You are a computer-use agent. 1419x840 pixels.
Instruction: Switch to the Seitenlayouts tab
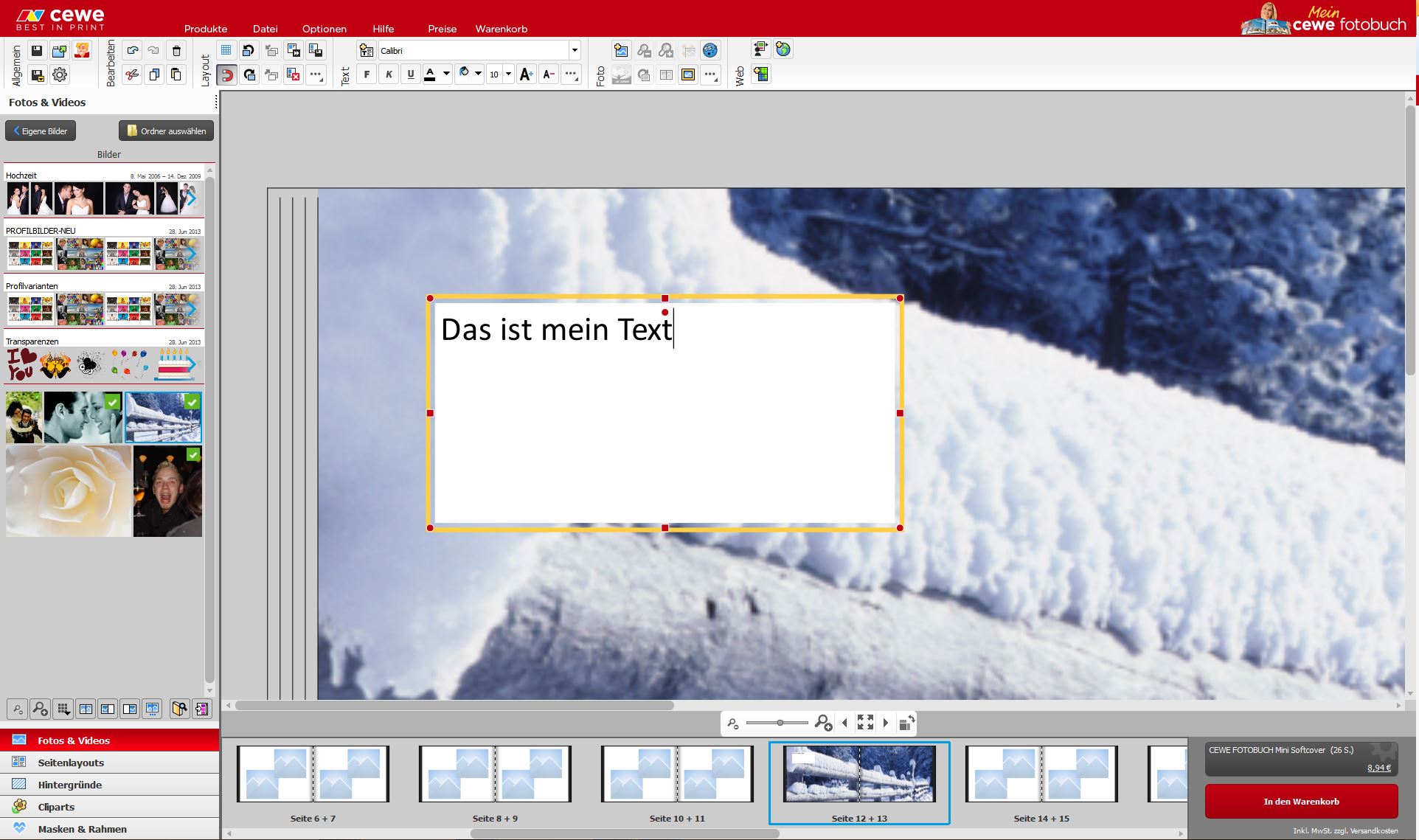pyautogui.click(x=71, y=763)
